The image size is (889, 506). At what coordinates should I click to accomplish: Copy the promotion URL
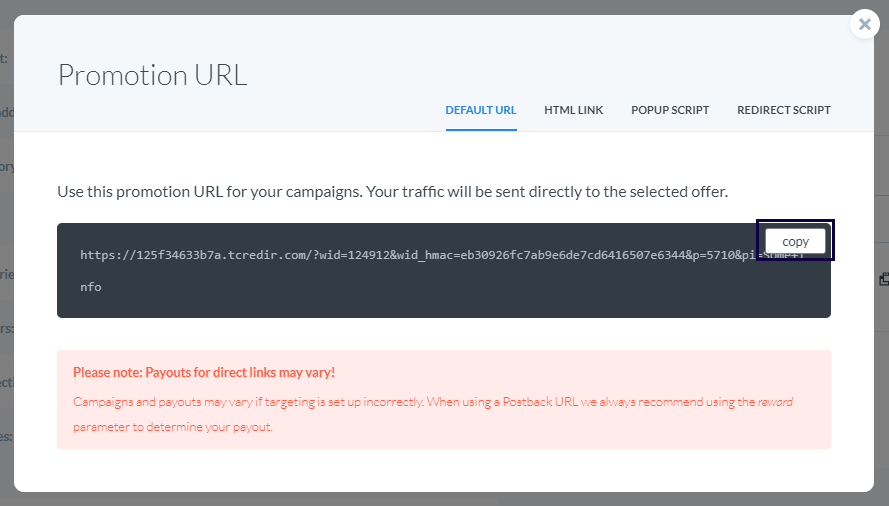[795, 241]
